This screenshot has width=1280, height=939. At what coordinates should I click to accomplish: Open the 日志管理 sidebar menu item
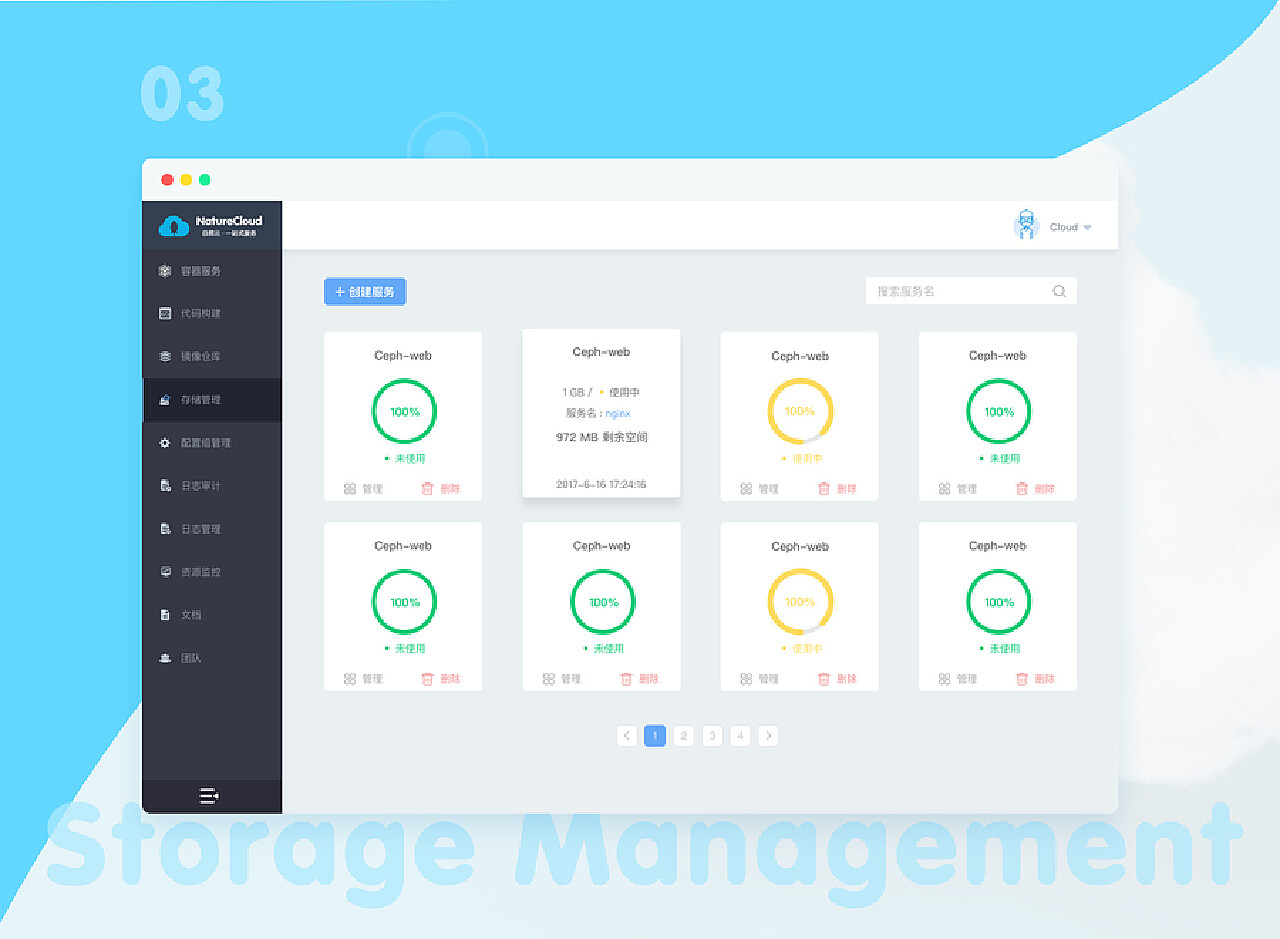pos(212,529)
